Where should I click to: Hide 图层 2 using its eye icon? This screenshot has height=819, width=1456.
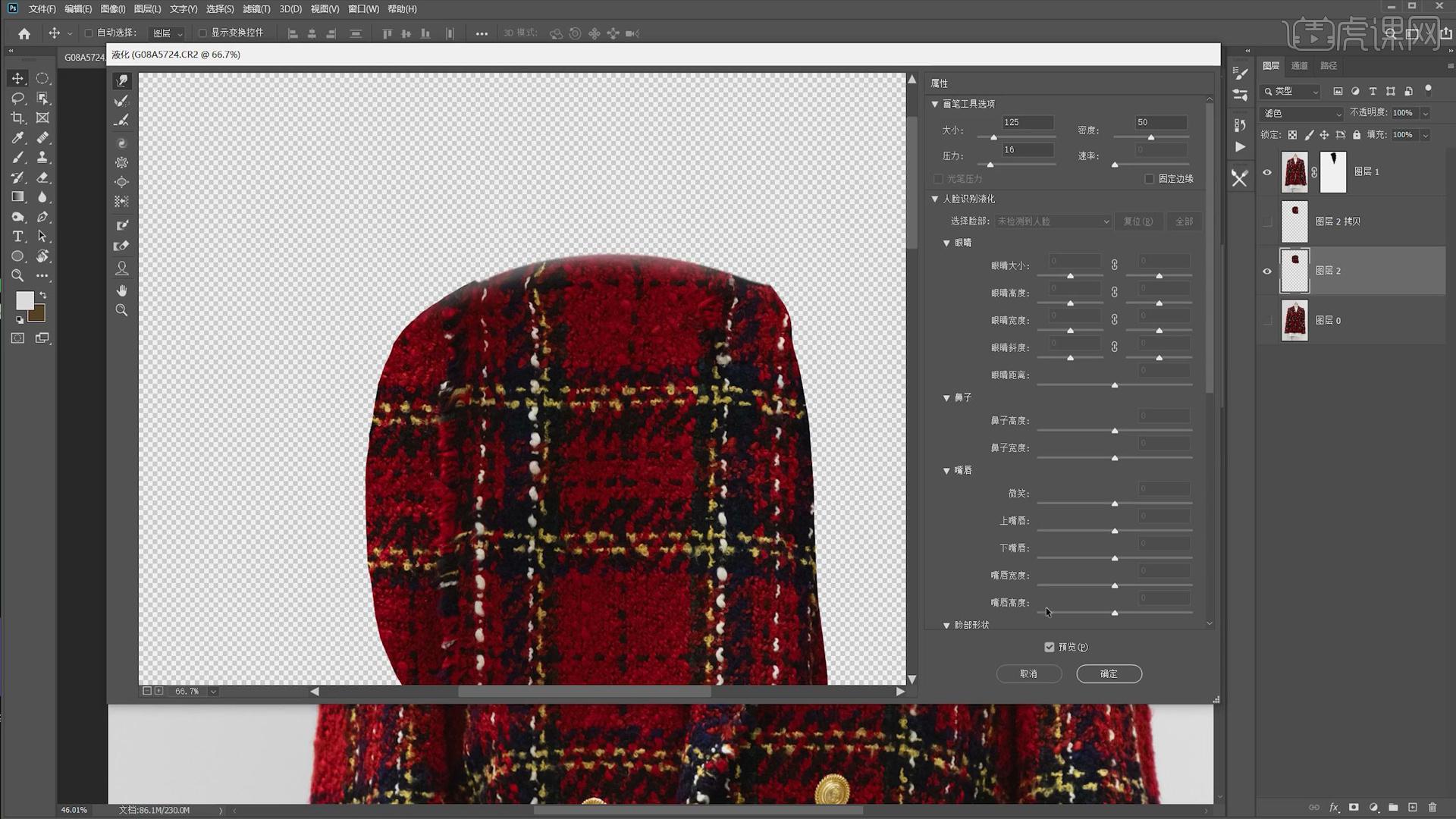1267,271
